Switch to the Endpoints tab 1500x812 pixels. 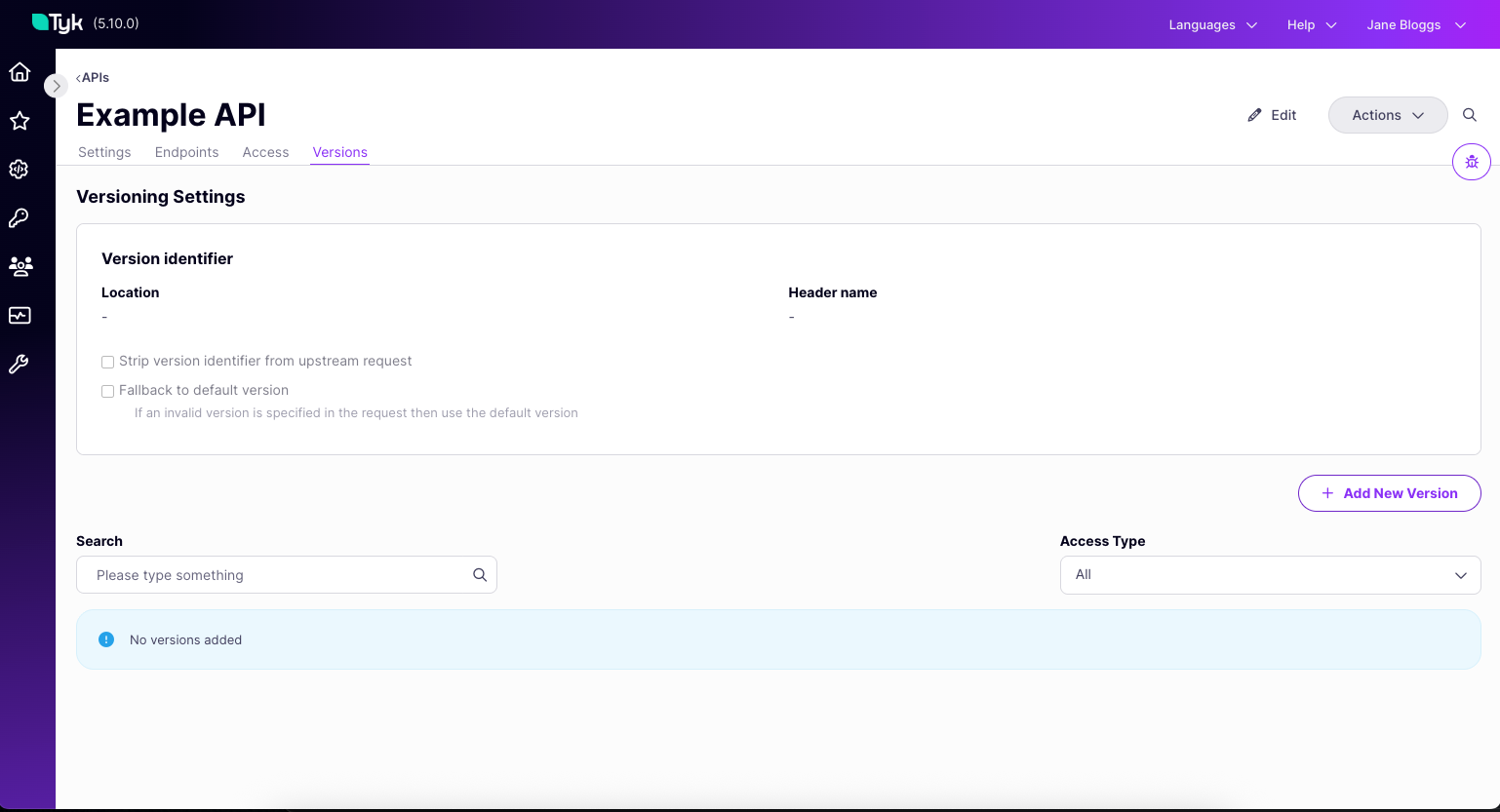coord(186,152)
